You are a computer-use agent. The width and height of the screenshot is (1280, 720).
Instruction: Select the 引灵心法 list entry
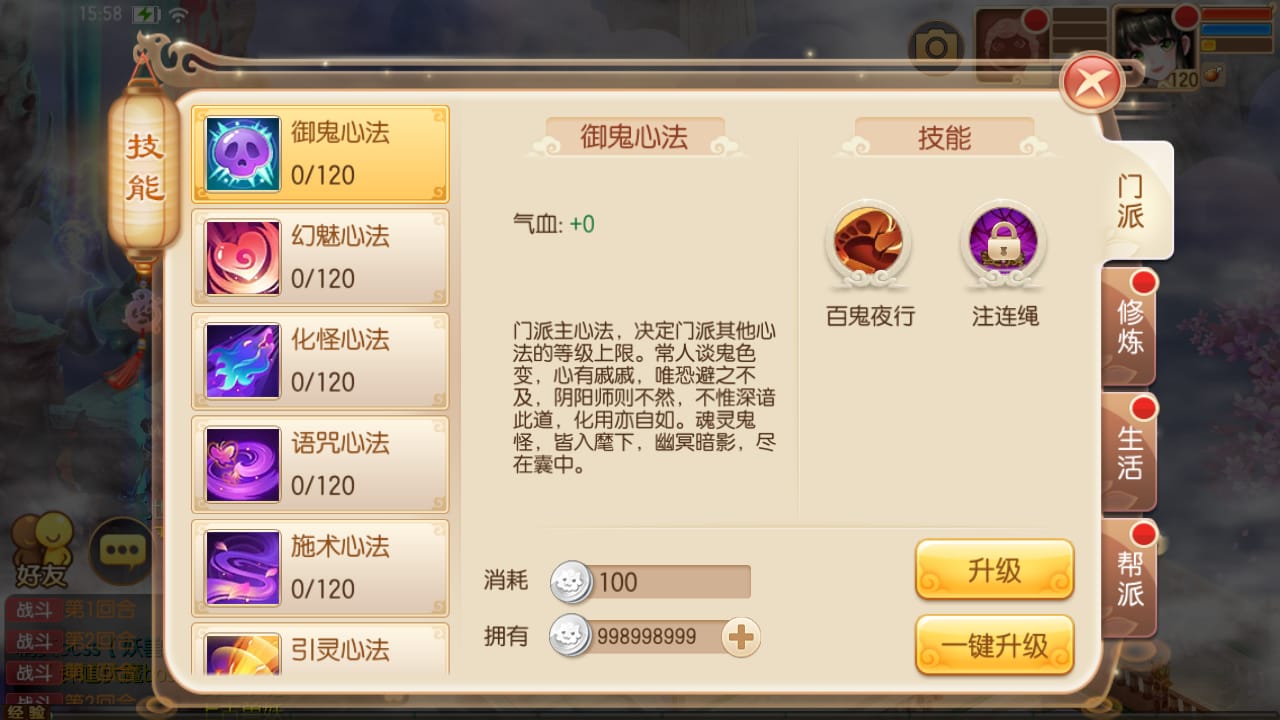click(320, 649)
